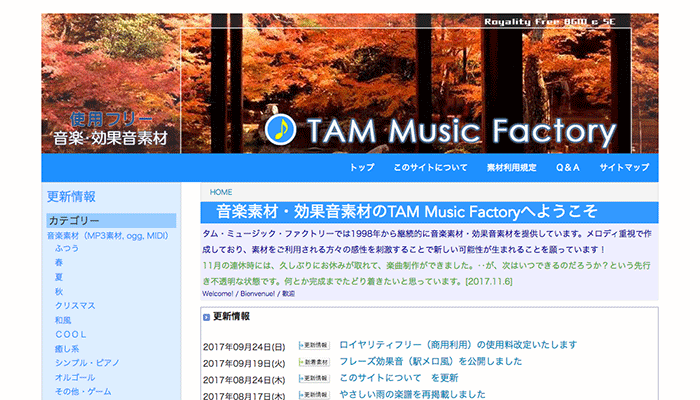Image resolution: width=700 pixels, height=400 pixels.
Task: Open ロイヤリティフリー使用料改定 news link
Action: pos(458,345)
